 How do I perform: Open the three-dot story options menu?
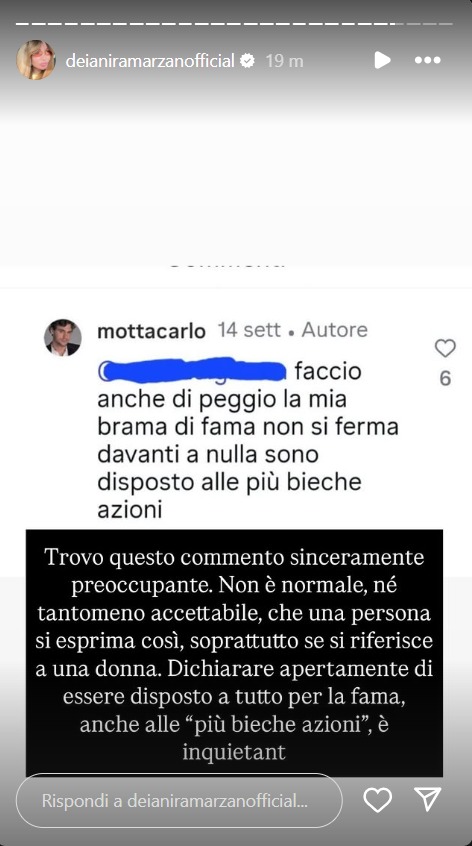(x=428, y=60)
